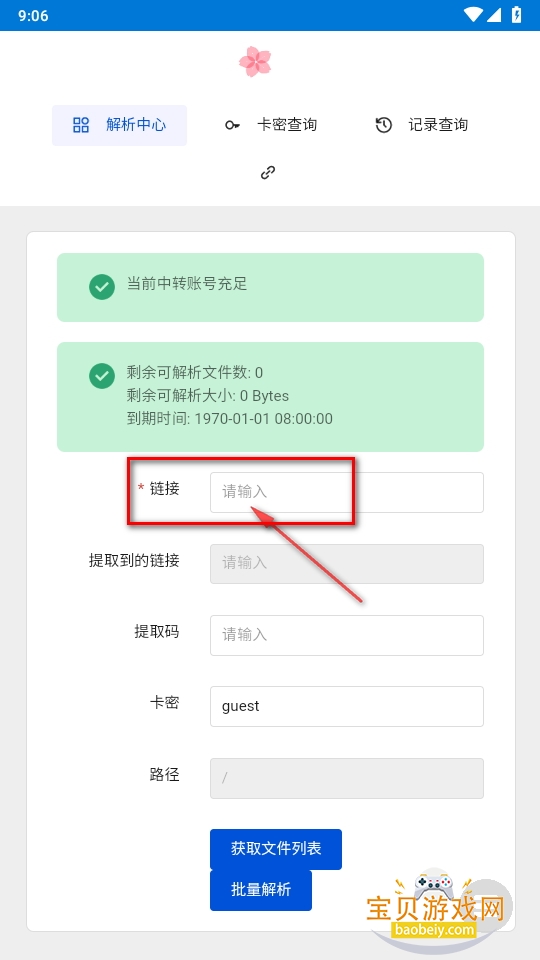Tap the Wi-Fi icon in status bar
This screenshot has width=540, height=960.
(x=473, y=15)
